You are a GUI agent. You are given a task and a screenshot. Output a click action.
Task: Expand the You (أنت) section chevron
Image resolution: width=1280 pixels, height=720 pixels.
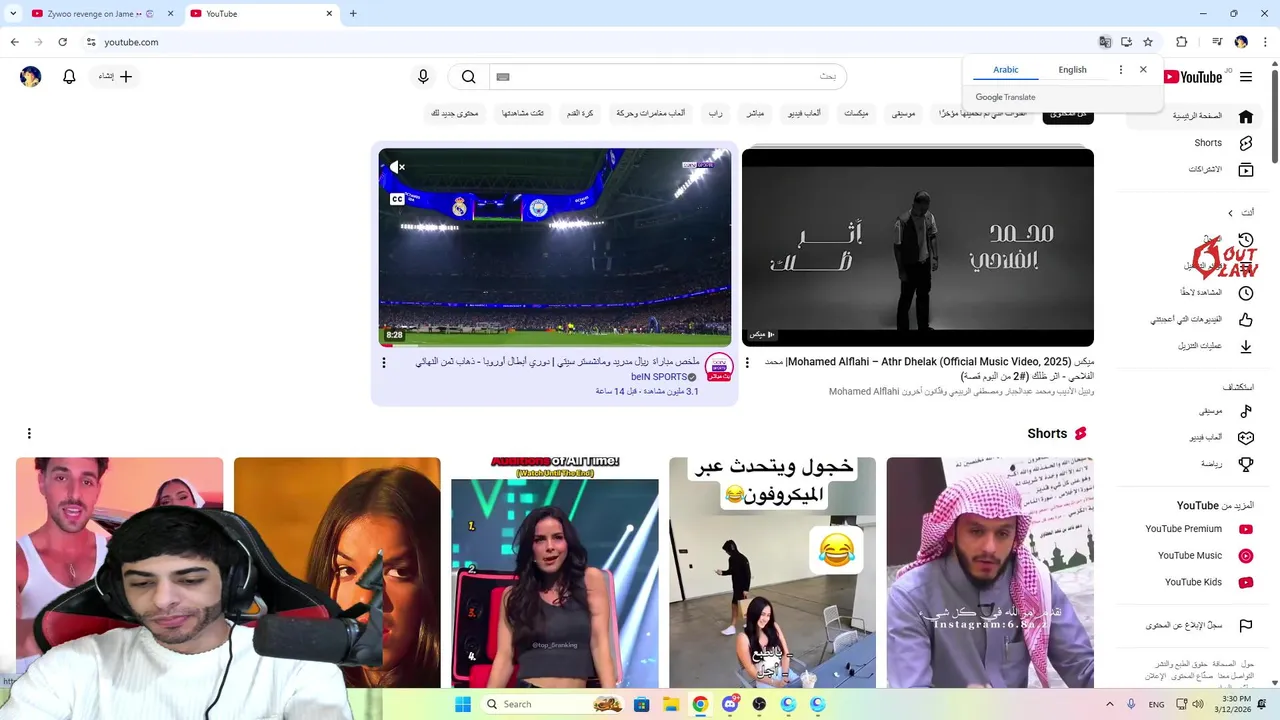coord(1231,213)
